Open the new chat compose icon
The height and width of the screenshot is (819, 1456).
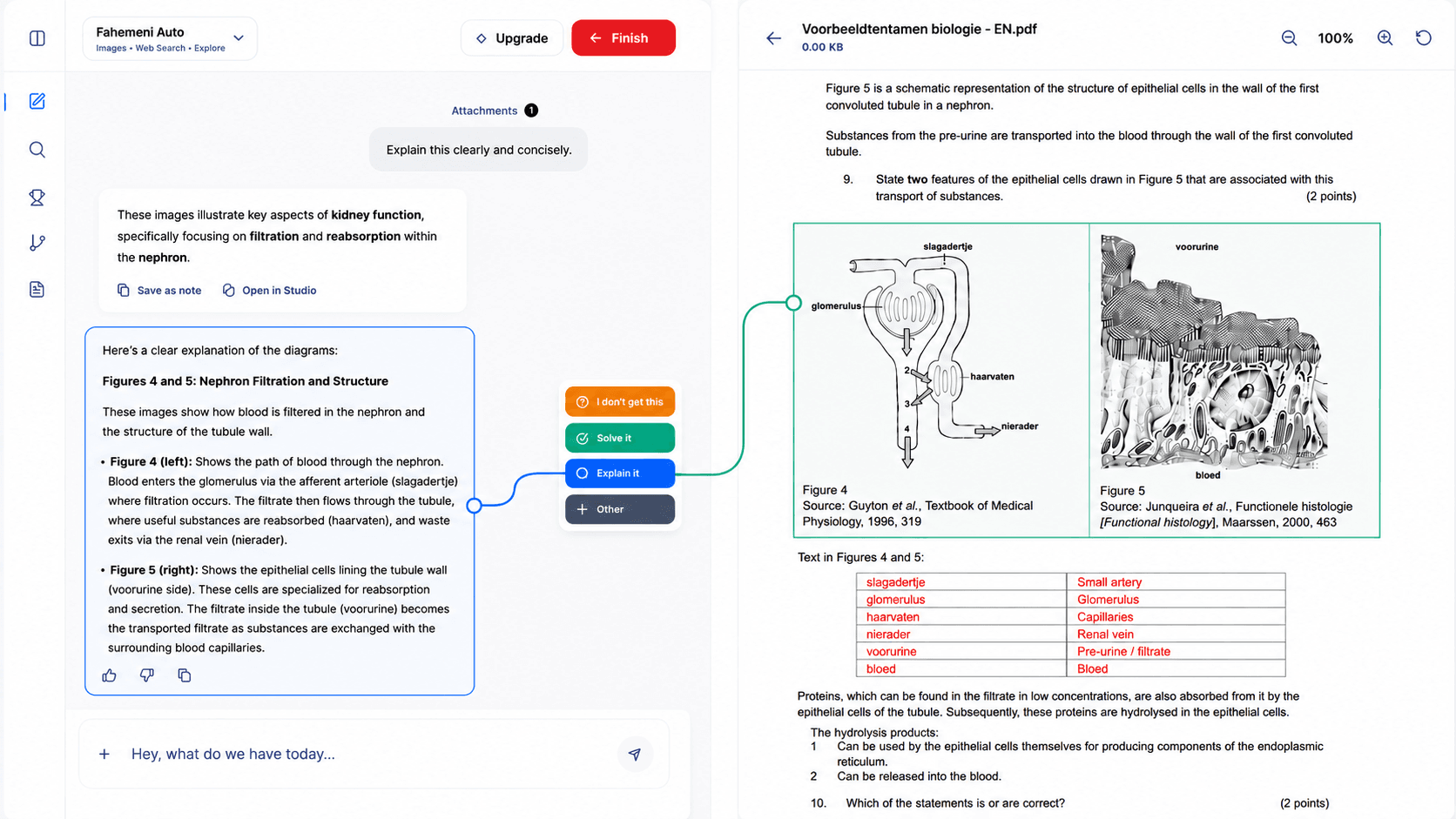click(x=37, y=101)
